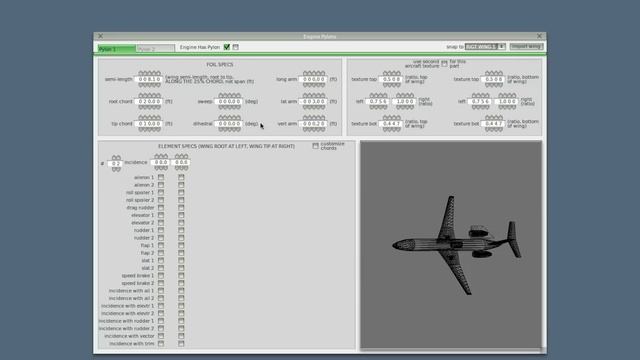The height and width of the screenshot is (360, 640).
Task: Click the vert arm value field
Action: (x=314, y=124)
